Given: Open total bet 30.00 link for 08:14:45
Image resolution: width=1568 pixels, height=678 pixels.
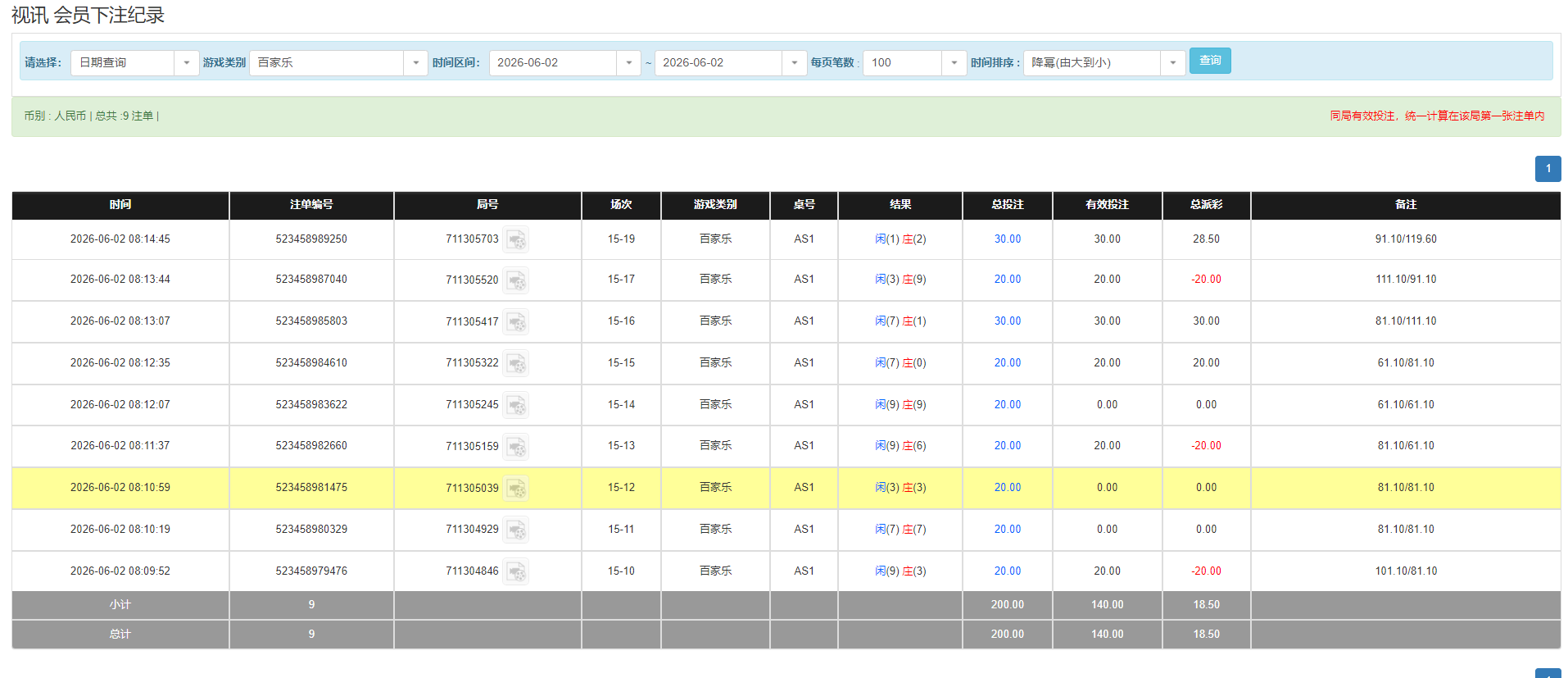Looking at the screenshot, I should (1007, 239).
